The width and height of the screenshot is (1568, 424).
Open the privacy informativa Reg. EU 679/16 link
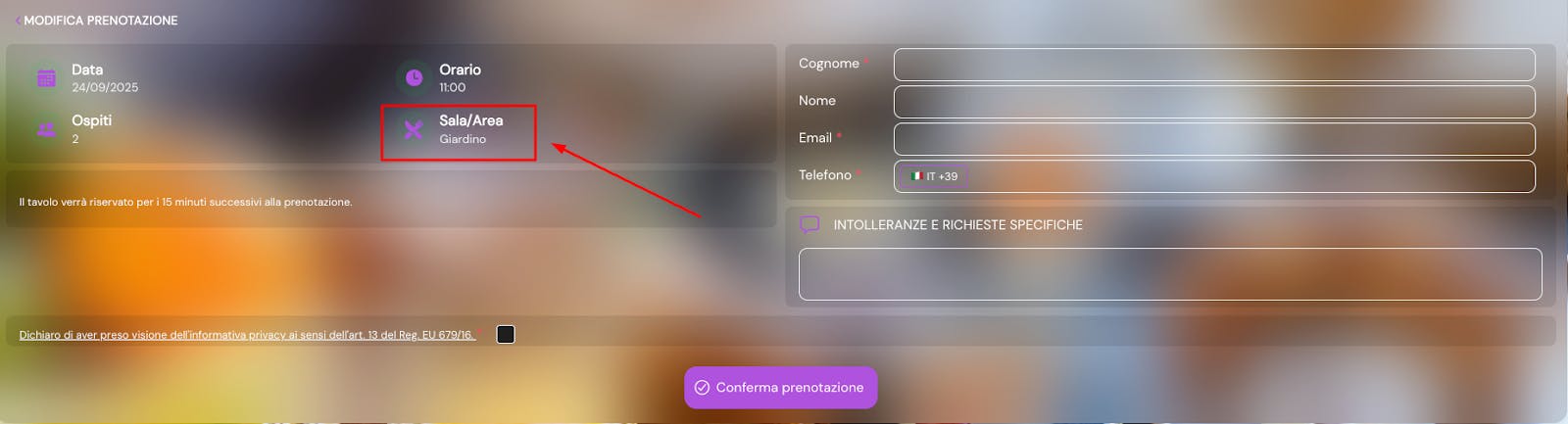point(247,335)
